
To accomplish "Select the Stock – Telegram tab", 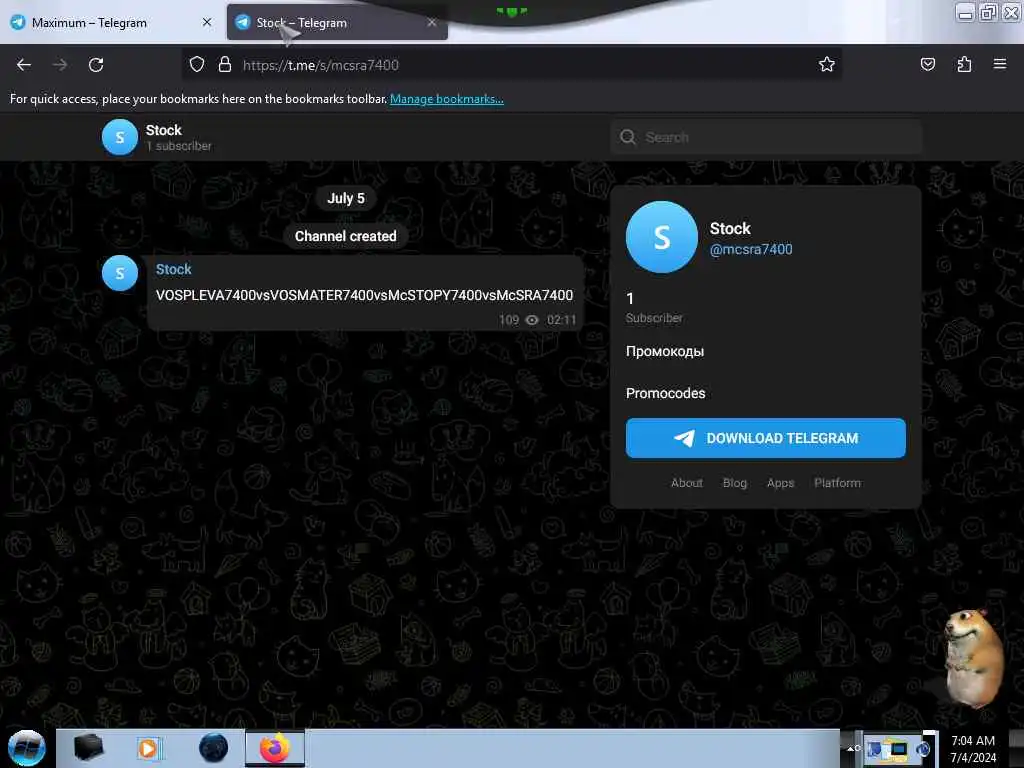I will point(337,22).
